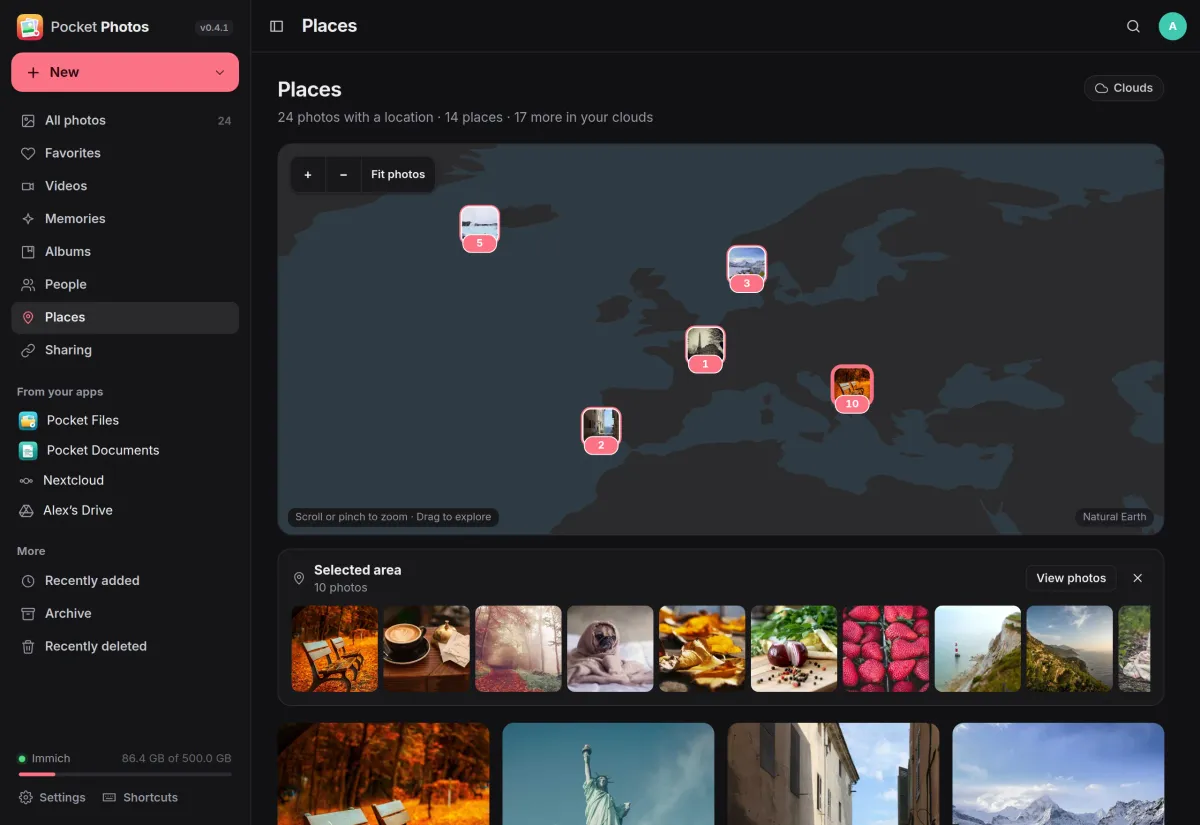Click View photos button
Image resolution: width=1200 pixels, height=825 pixels.
pos(1071,578)
